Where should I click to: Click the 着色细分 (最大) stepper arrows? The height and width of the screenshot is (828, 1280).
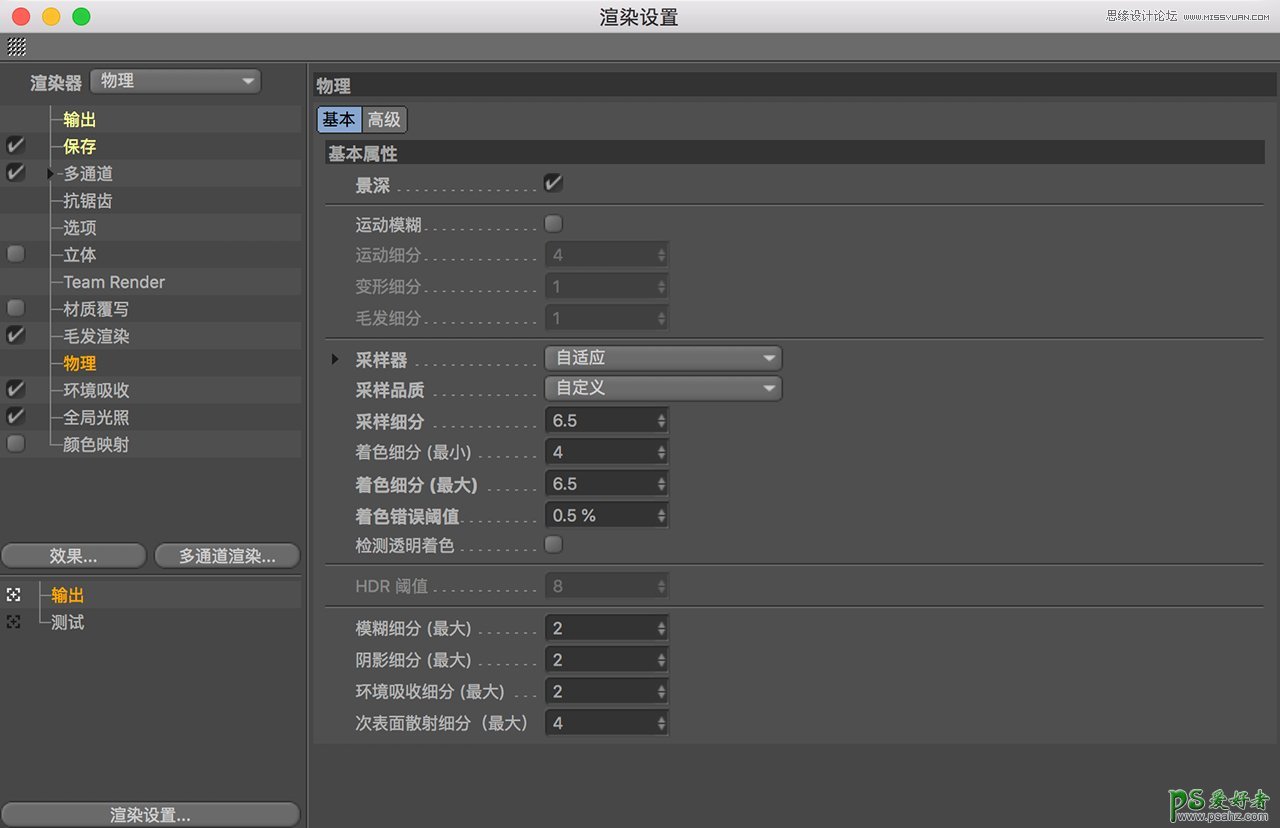661,484
